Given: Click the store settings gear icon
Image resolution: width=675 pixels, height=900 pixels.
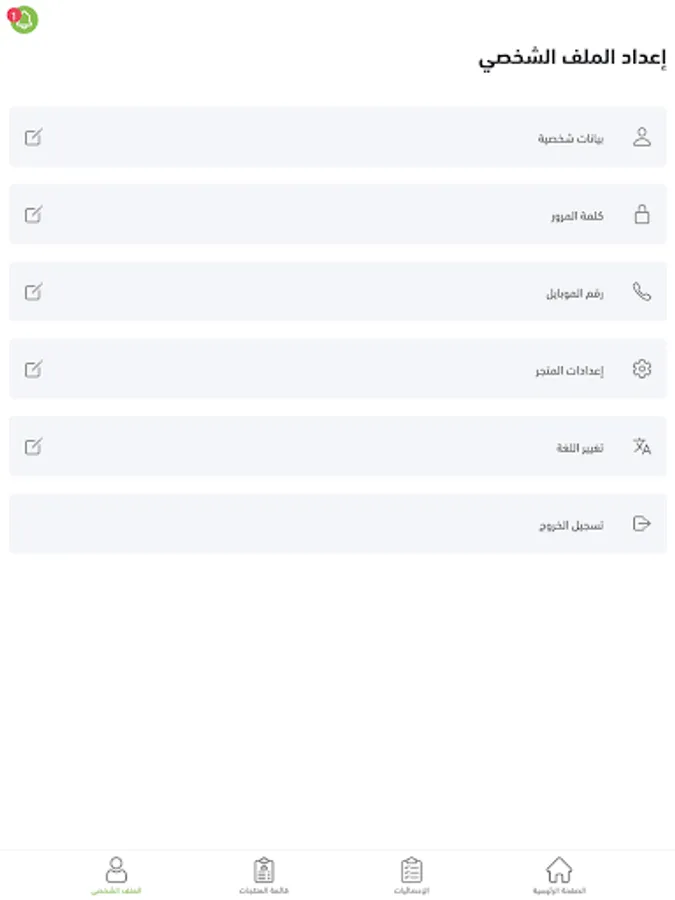Looking at the screenshot, I should 642,369.
